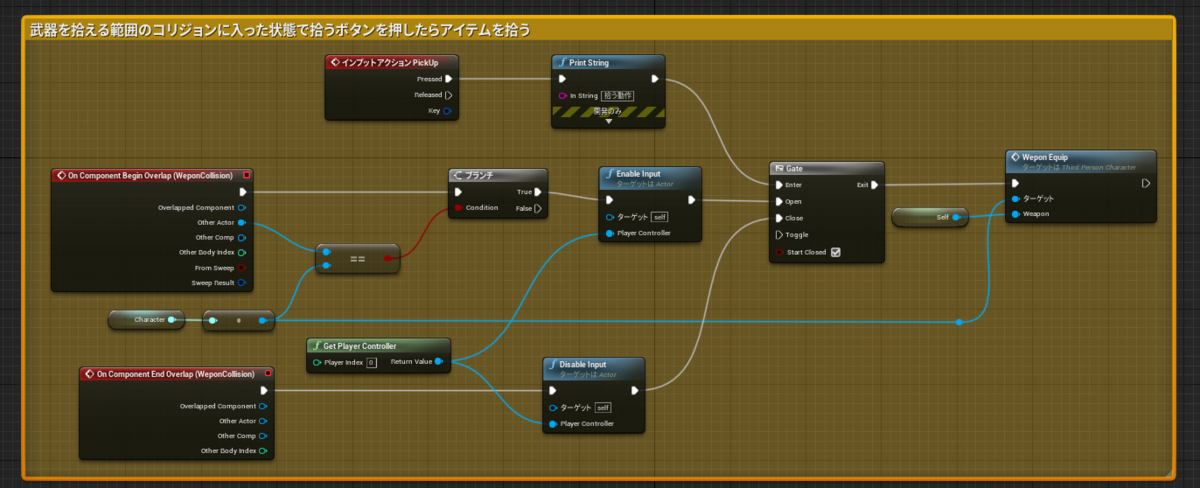
Task: Click Disable Input's exec output pin
Action: pos(634,391)
